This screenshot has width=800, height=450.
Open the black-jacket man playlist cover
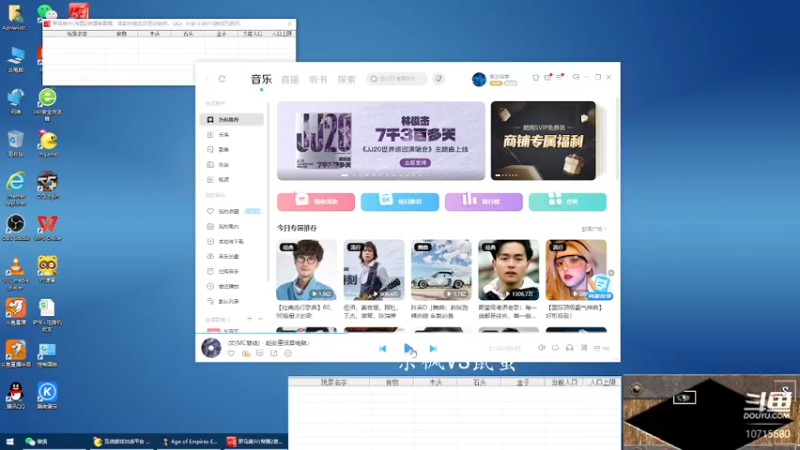[x=509, y=270]
